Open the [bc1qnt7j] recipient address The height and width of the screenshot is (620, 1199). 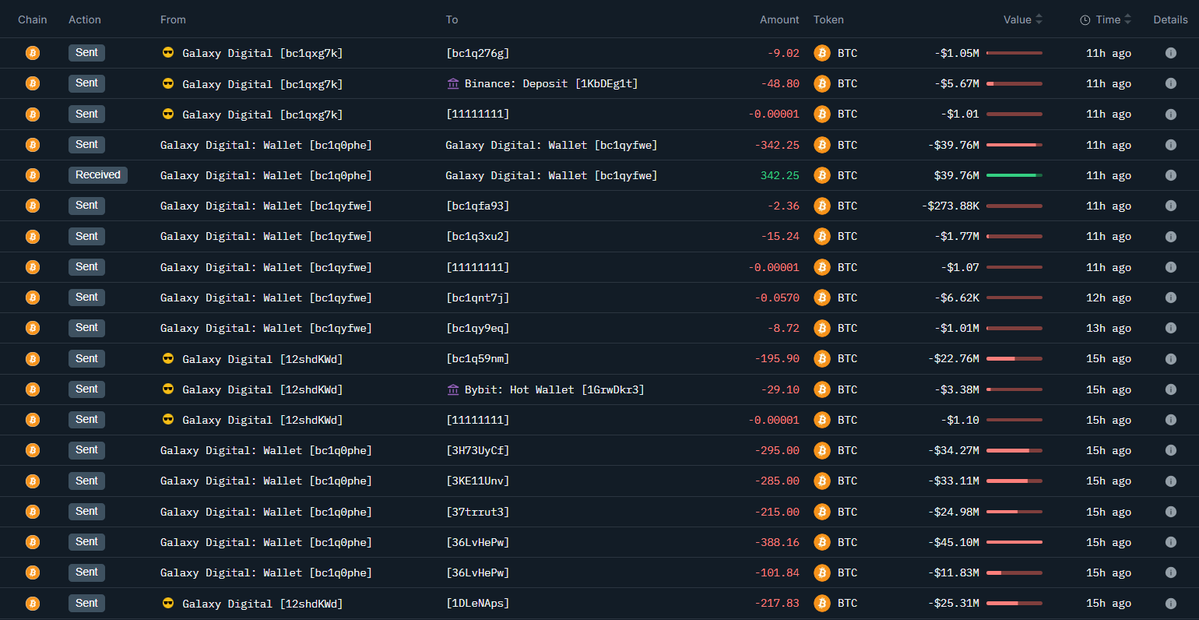point(477,297)
